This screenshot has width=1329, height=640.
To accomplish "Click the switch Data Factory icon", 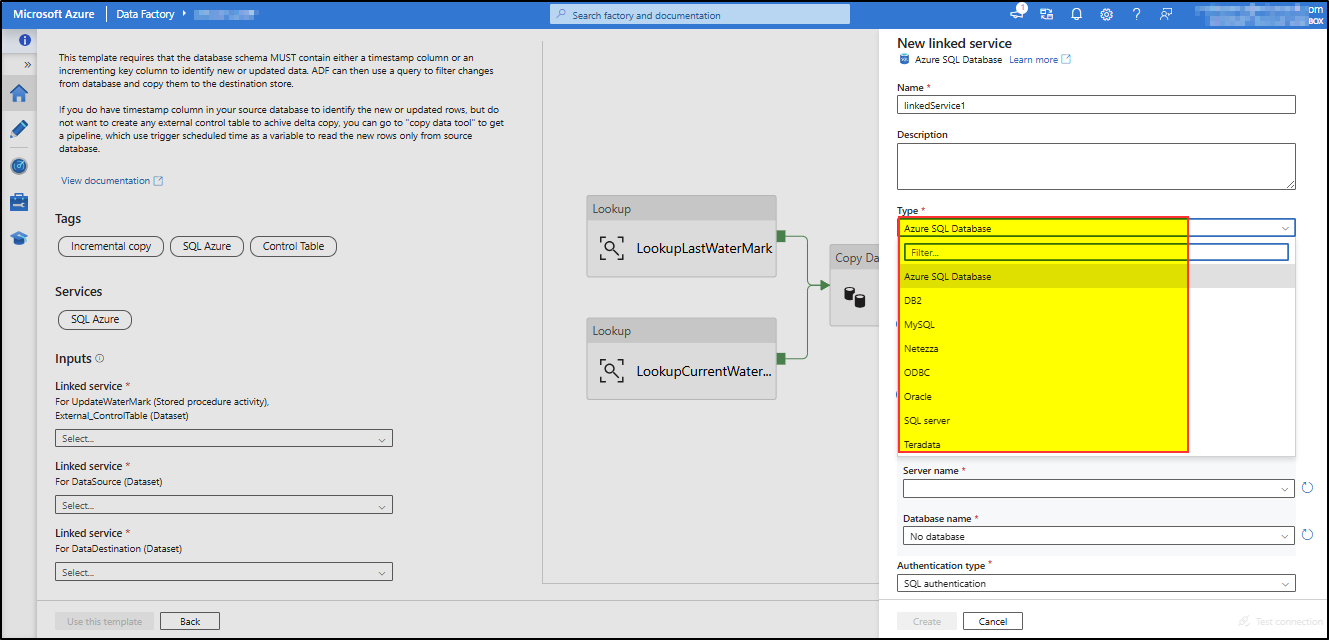I will tap(1047, 14).
